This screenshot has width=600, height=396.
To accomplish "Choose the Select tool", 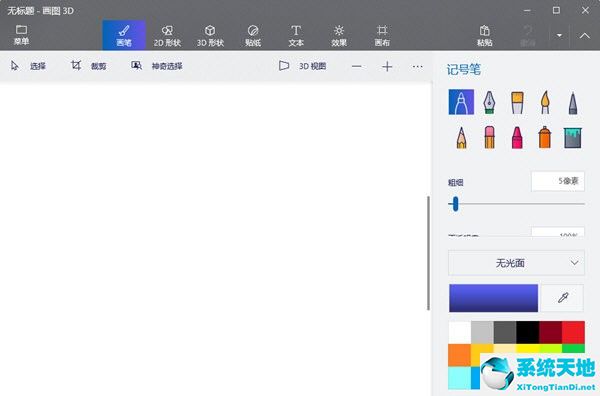I will tap(28, 66).
